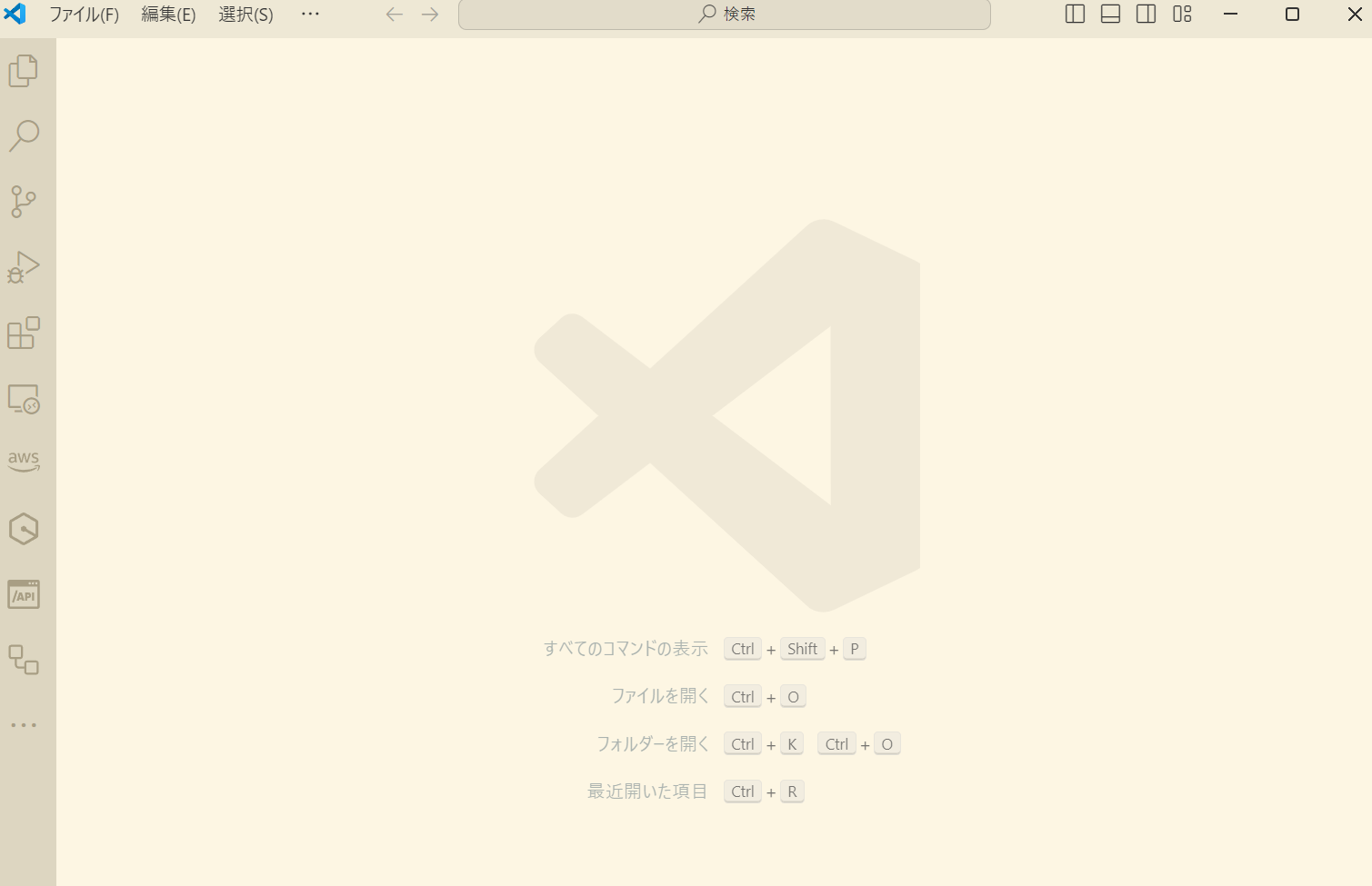Open the /API panel icon
This screenshot has height=886, width=1372.
(24, 594)
